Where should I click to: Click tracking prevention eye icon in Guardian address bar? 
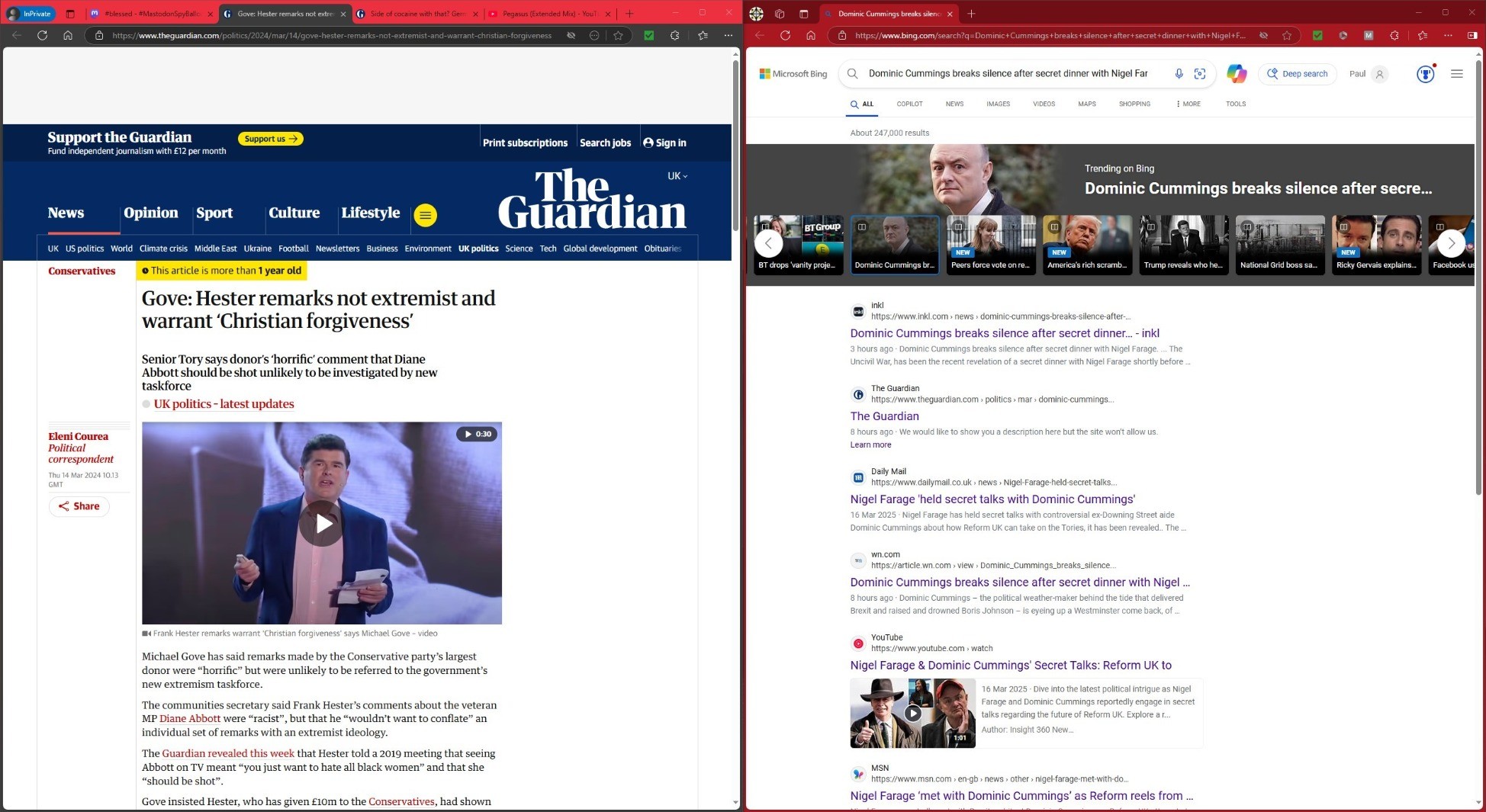point(571,35)
